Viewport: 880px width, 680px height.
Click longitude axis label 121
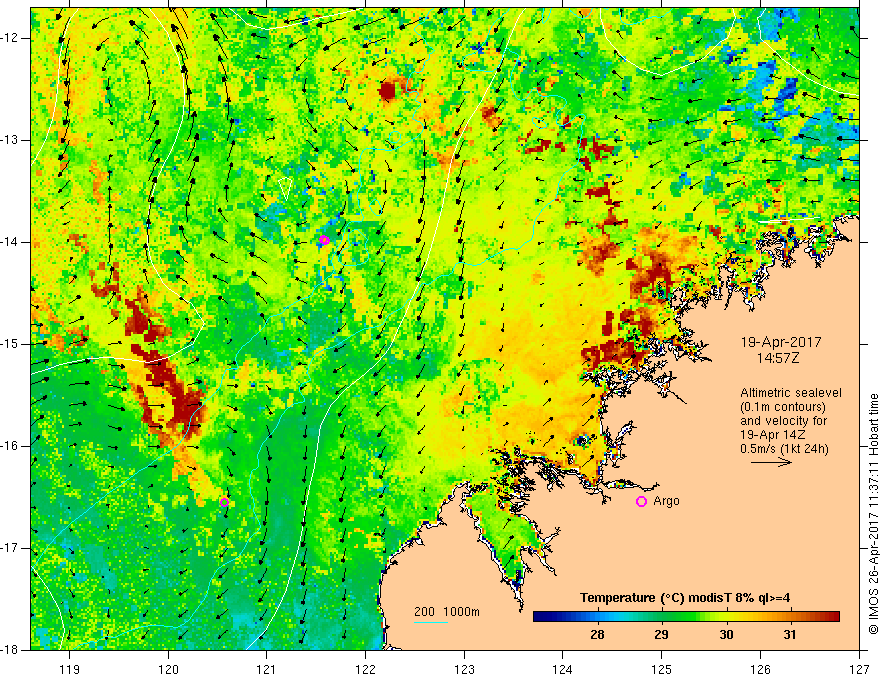pos(267,669)
